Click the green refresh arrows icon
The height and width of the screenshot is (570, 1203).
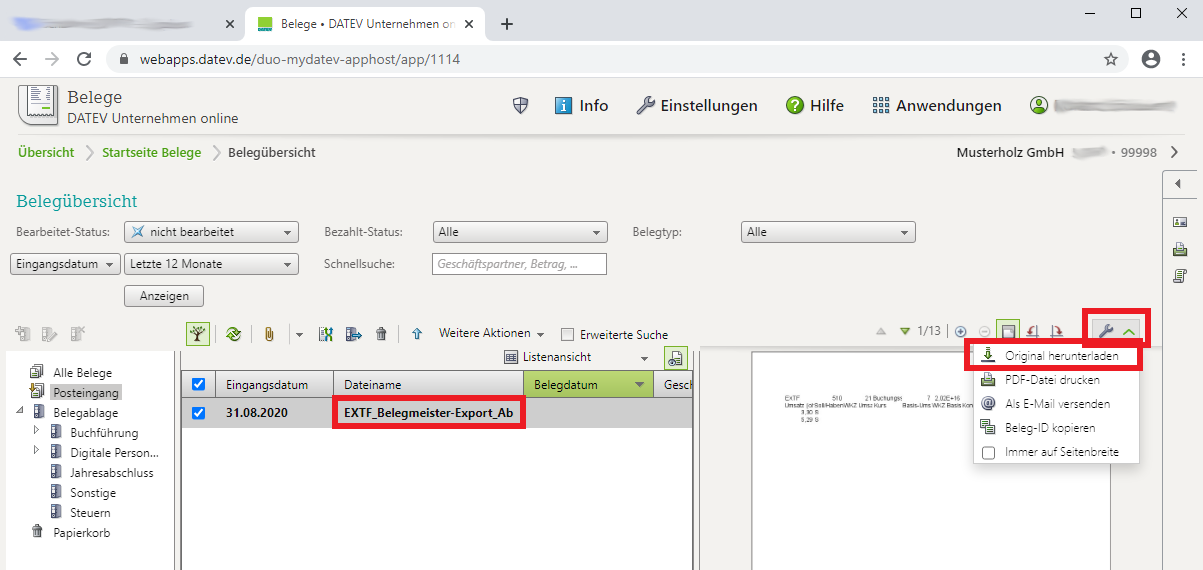(x=234, y=334)
